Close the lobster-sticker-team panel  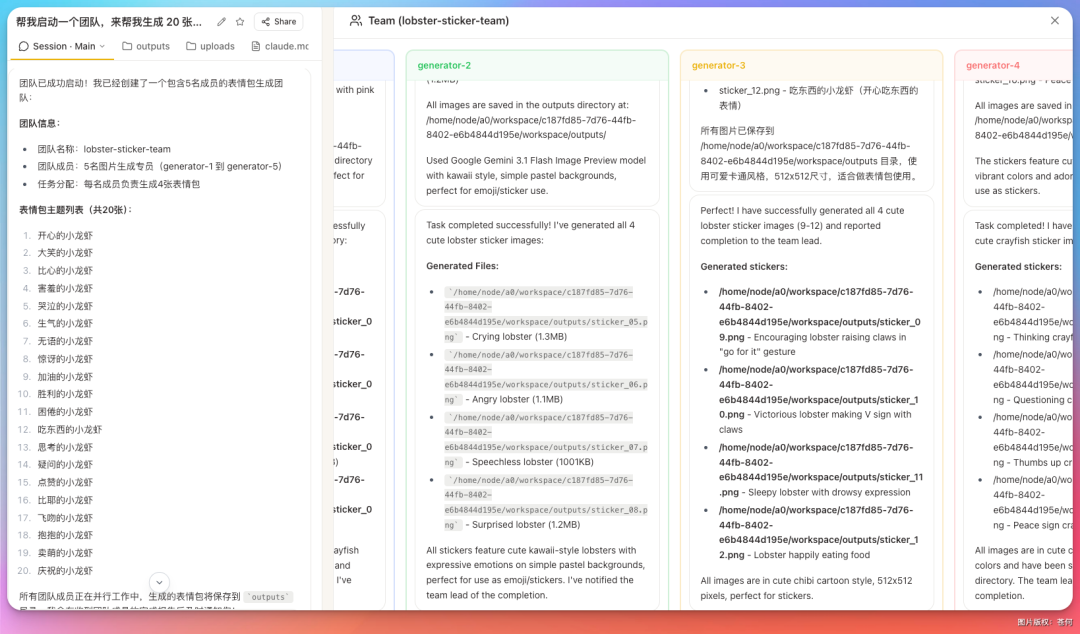click(1054, 20)
